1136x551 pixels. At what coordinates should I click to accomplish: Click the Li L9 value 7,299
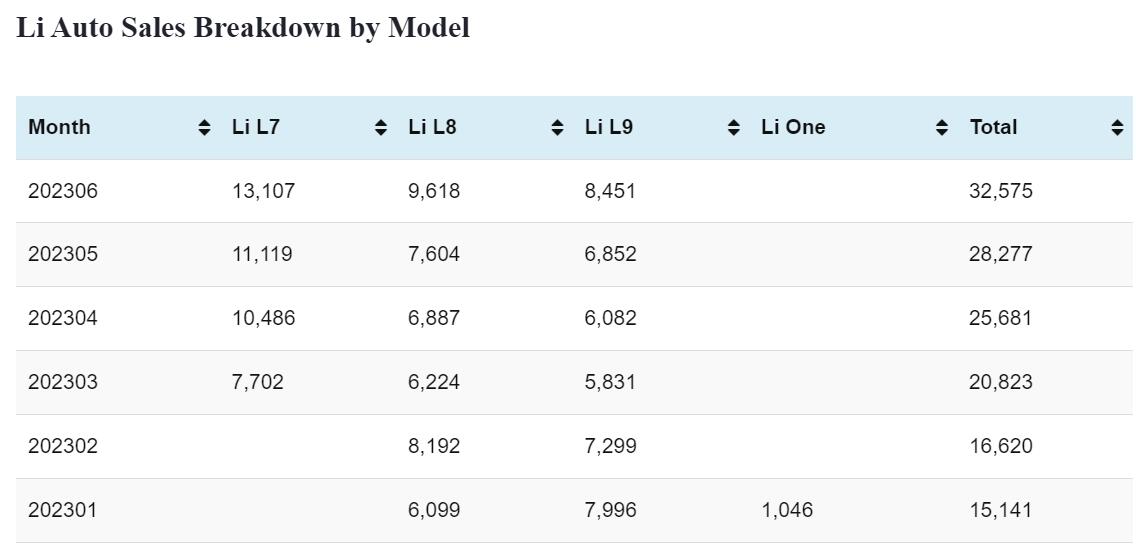point(610,446)
